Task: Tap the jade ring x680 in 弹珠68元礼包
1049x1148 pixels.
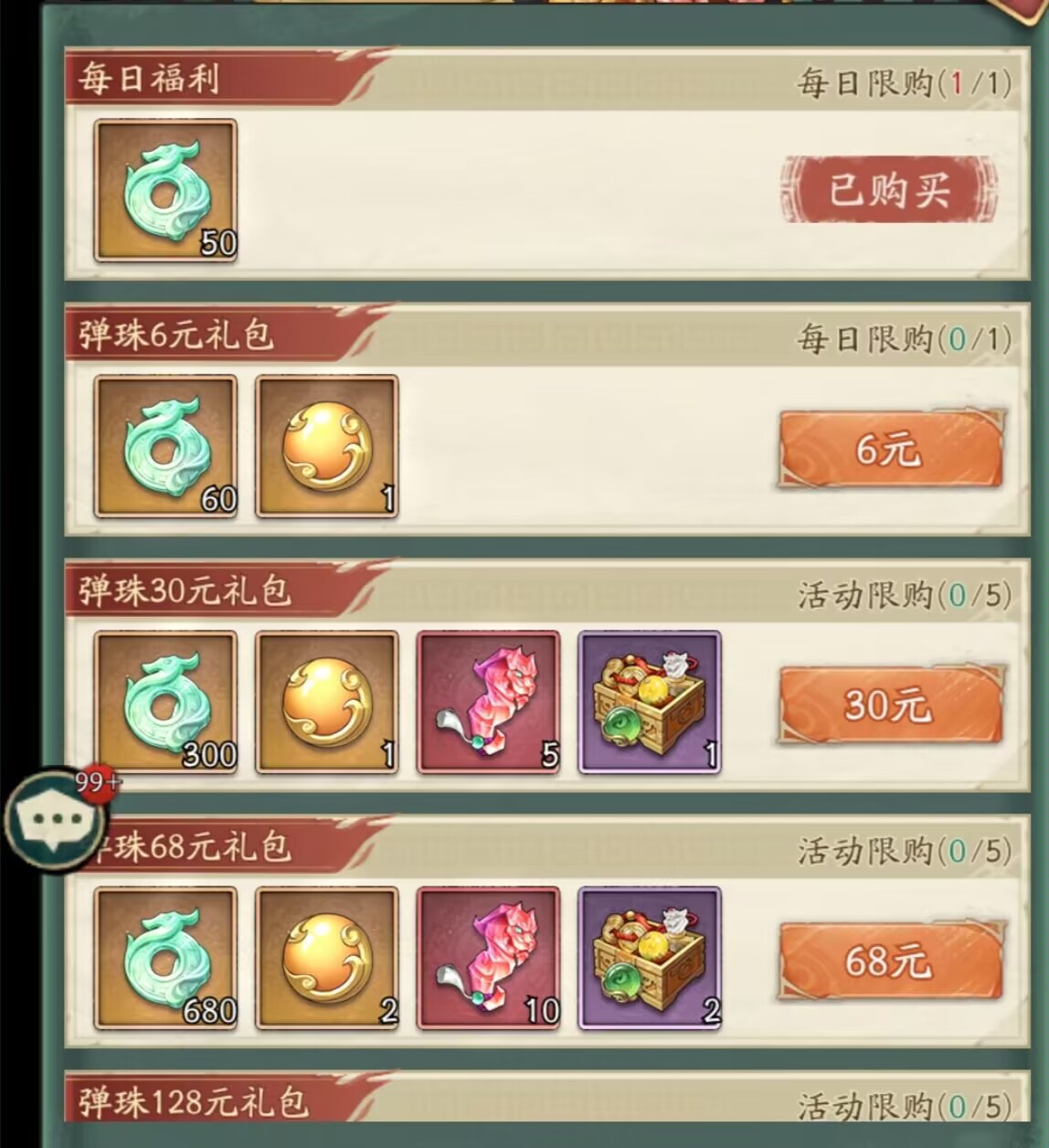Action: pos(165,959)
